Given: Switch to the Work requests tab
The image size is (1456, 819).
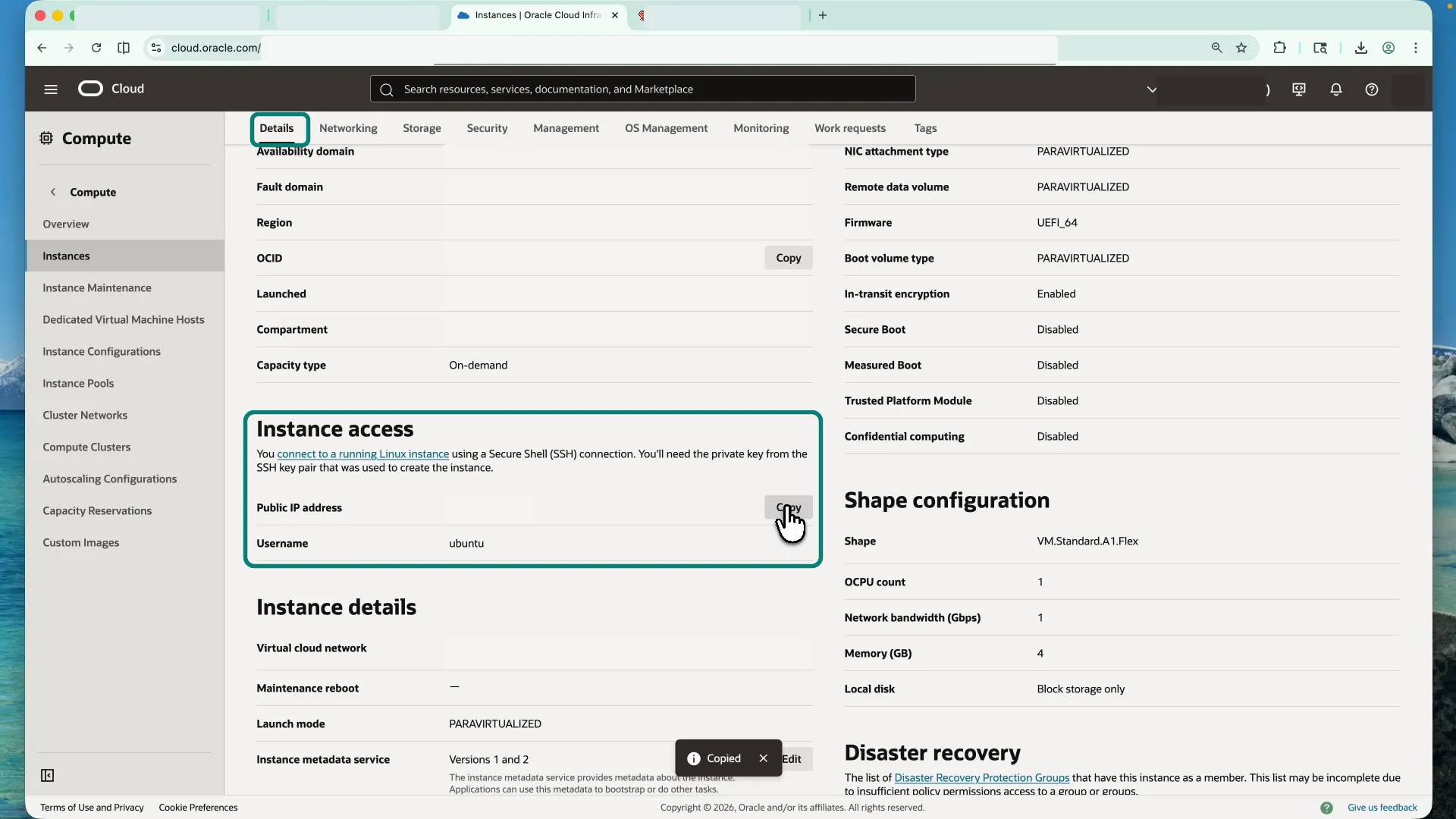Looking at the screenshot, I should [x=850, y=128].
